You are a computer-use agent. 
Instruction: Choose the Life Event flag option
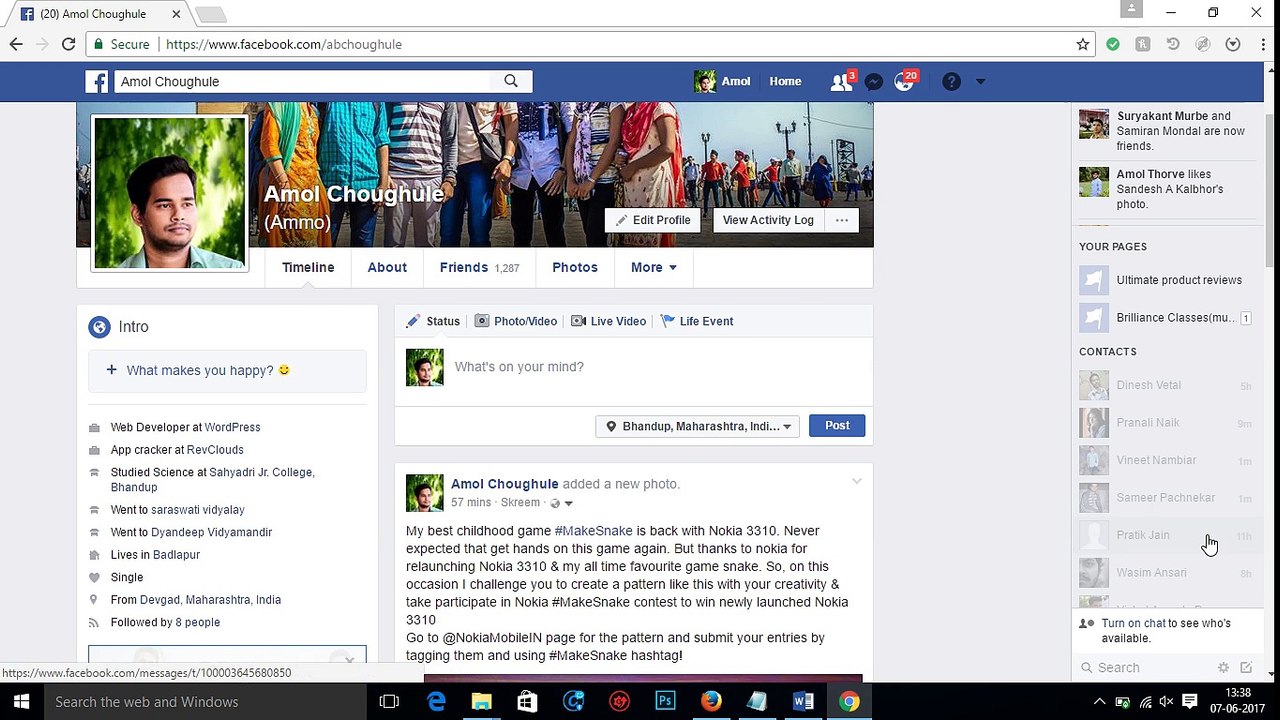click(697, 321)
